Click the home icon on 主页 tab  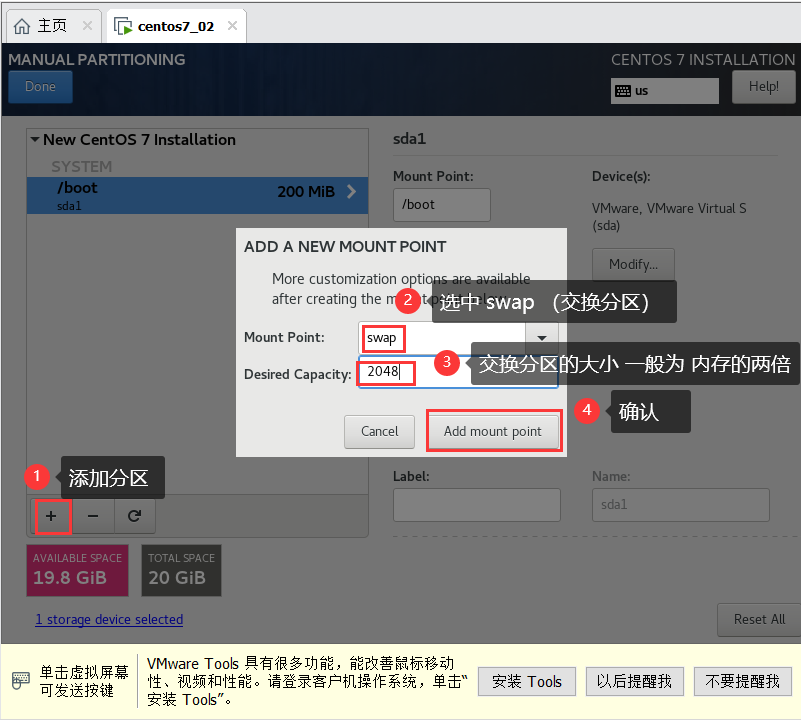point(21,26)
